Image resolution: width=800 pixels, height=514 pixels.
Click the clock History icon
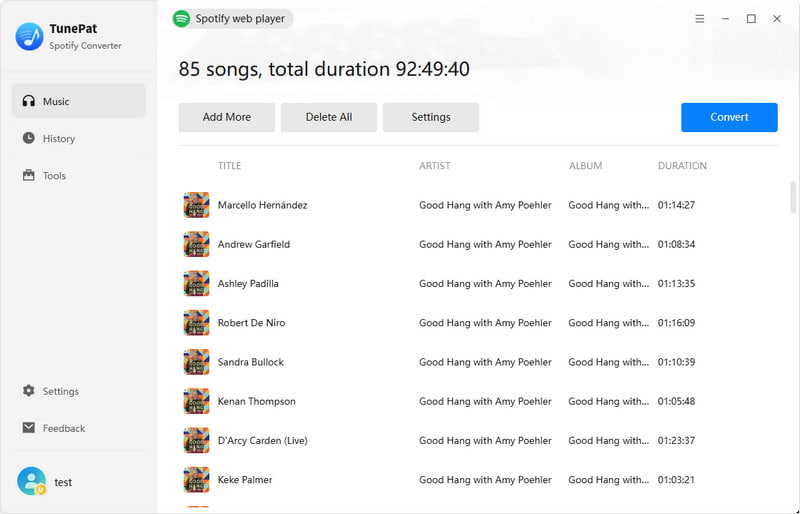click(29, 138)
